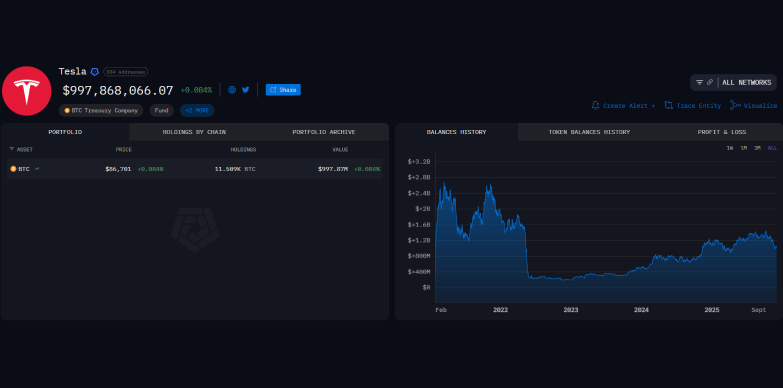Open the addresses count pill beside Tesla

tap(125, 72)
